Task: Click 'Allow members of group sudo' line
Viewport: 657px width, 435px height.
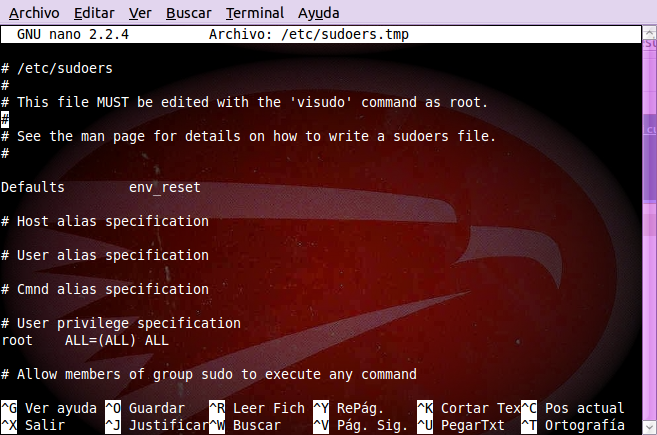Action: coord(209,374)
